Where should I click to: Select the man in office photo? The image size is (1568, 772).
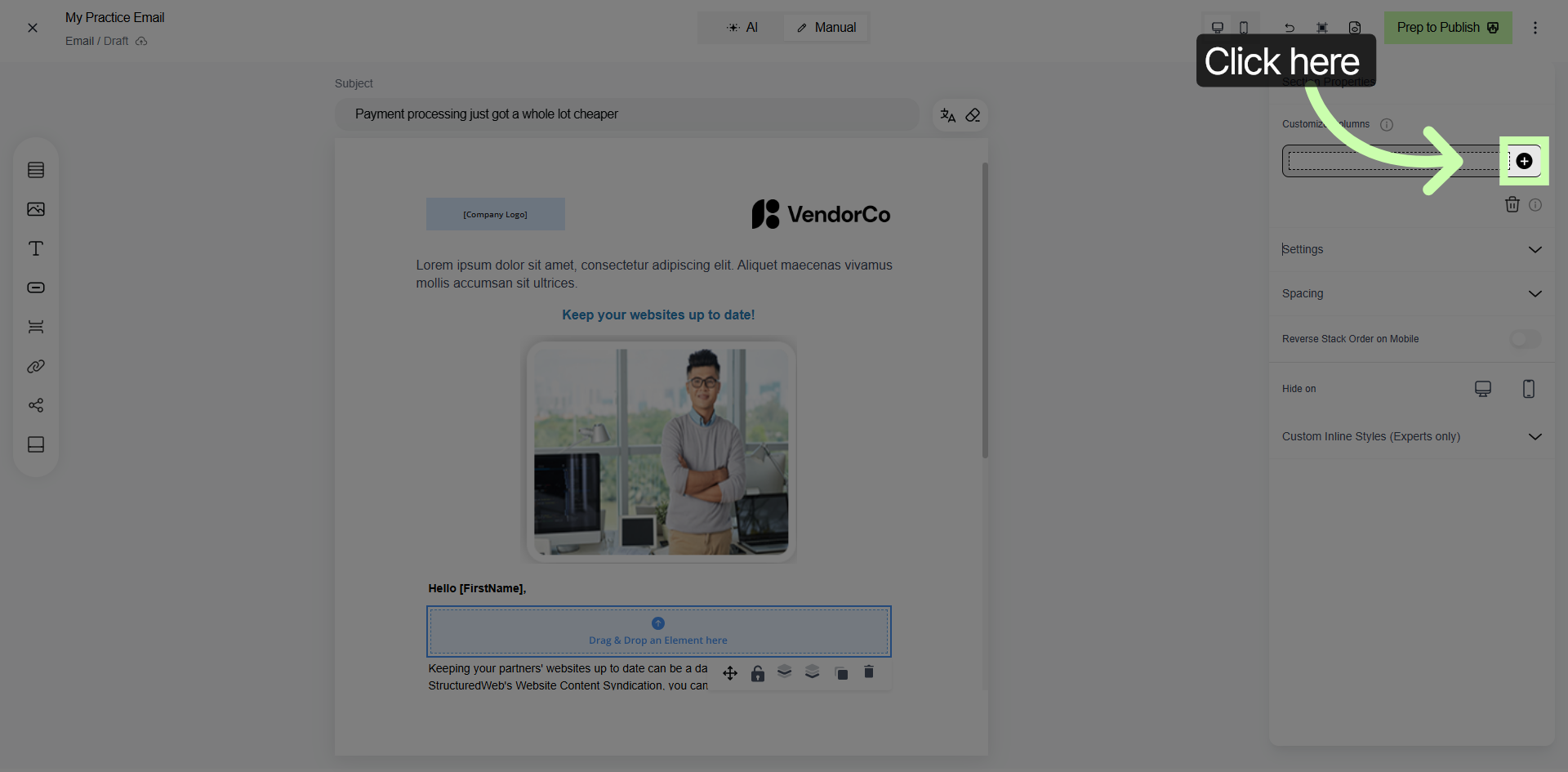click(x=660, y=450)
